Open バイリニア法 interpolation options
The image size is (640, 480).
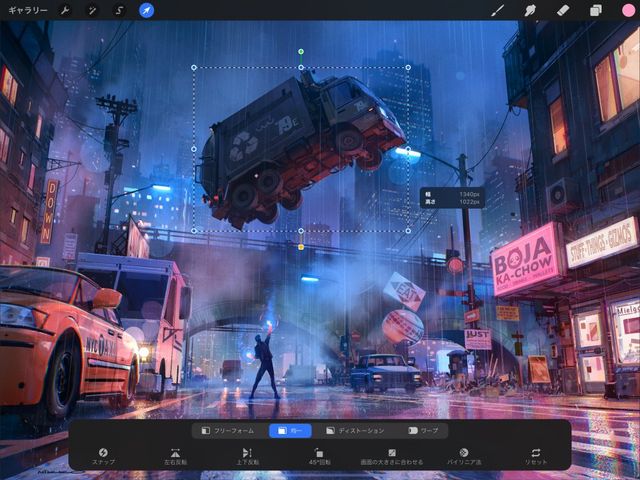[464, 456]
